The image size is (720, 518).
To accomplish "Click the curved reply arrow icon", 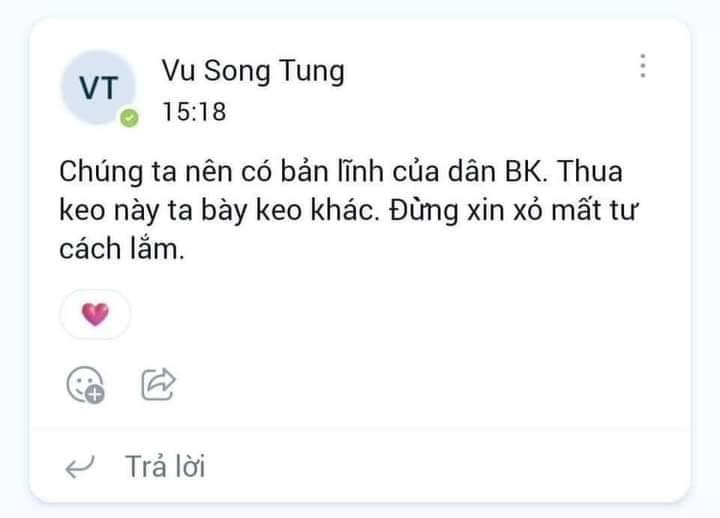I will click(x=80, y=467).
